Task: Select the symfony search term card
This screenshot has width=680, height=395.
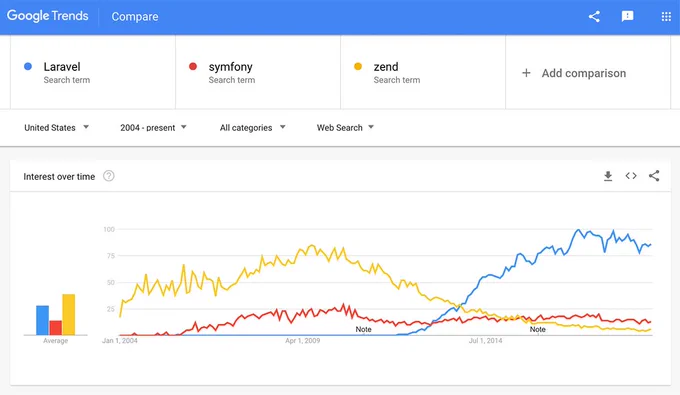Action: coord(258,72)
